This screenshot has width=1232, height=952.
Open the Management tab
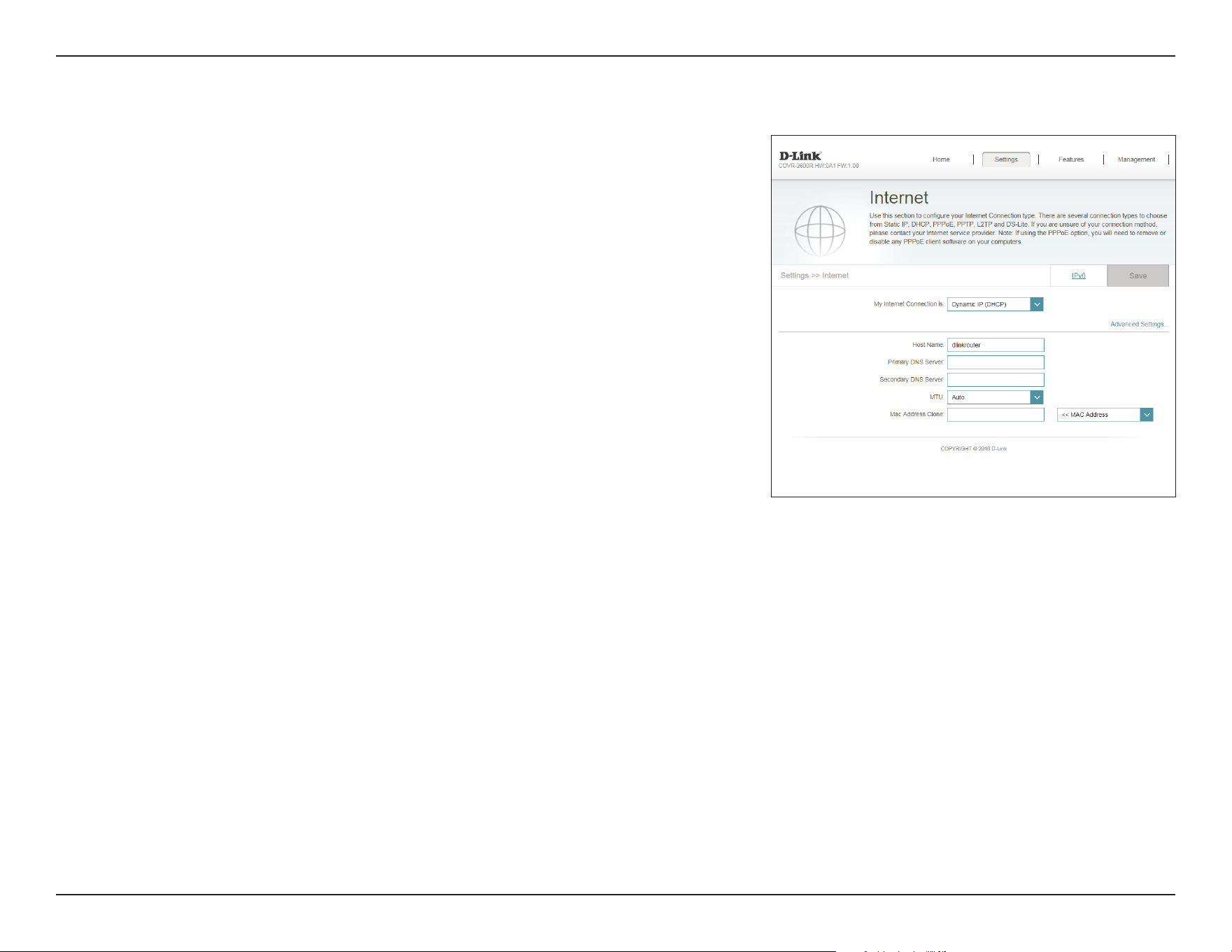1136,159
